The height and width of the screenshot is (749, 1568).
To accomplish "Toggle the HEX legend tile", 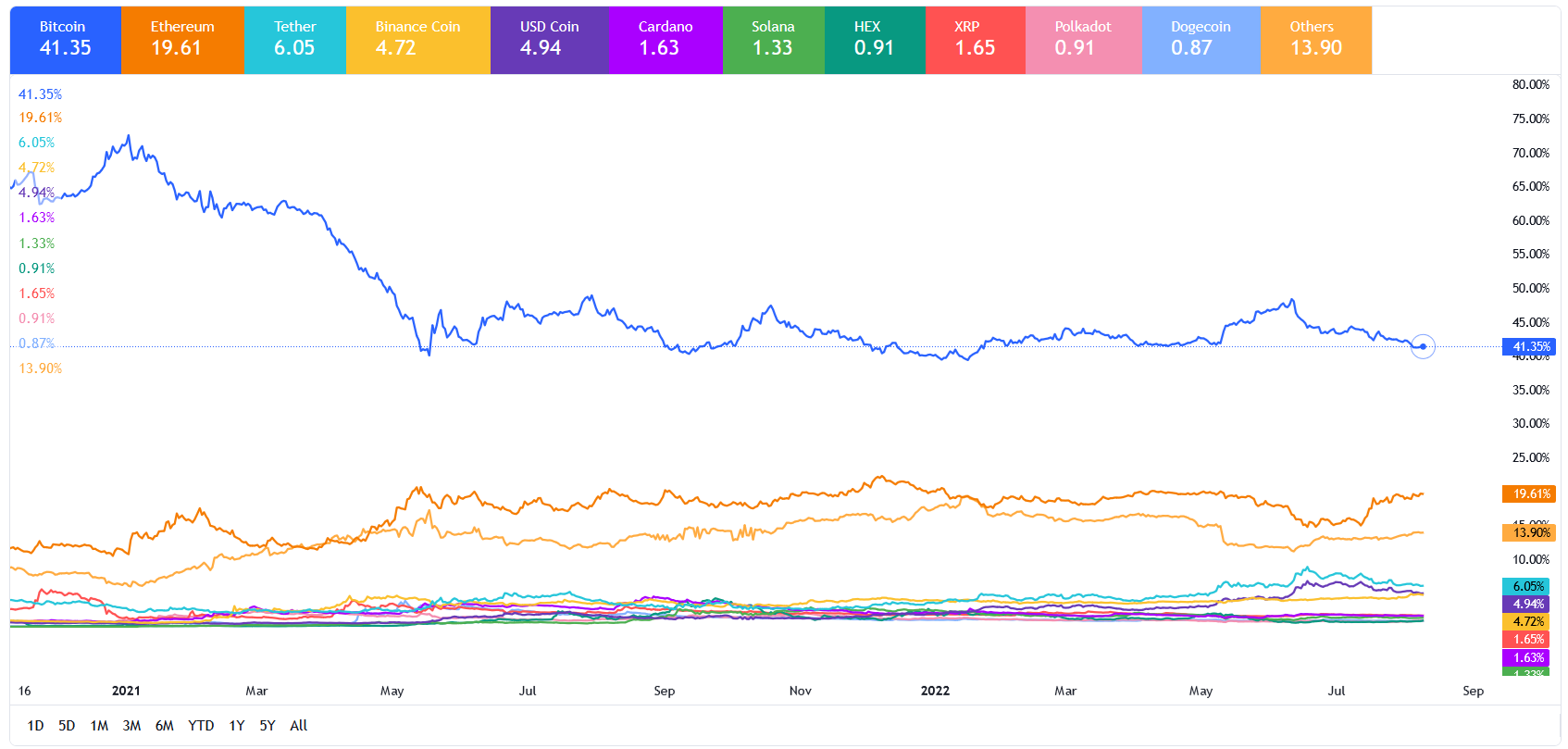I will point(875,40).
